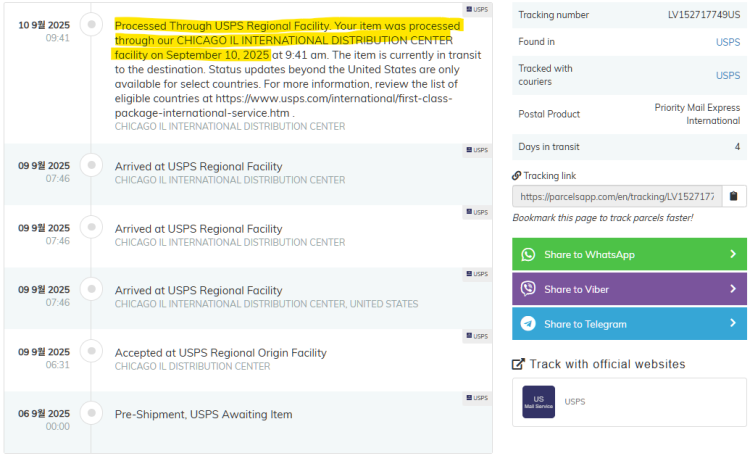Click the '06 9월 2025' date label
This screenshot has height=461, width=750.
44,414
